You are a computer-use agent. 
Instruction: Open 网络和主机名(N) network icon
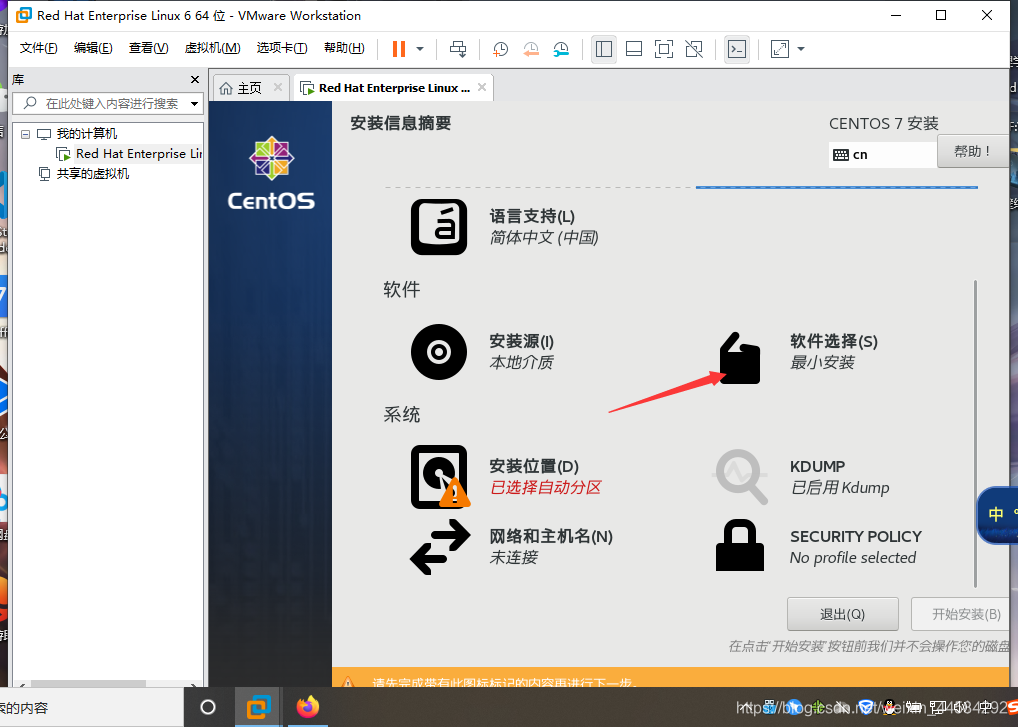point(440,547)
